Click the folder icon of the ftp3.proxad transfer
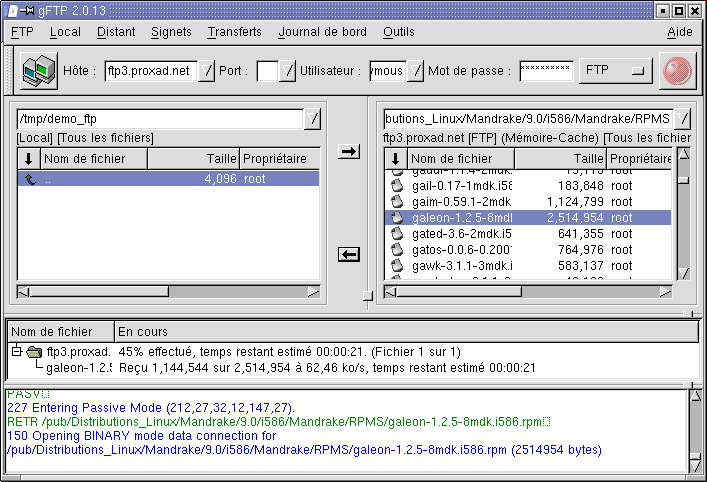This screenshot has width=707, height=482. click(34, 352)
